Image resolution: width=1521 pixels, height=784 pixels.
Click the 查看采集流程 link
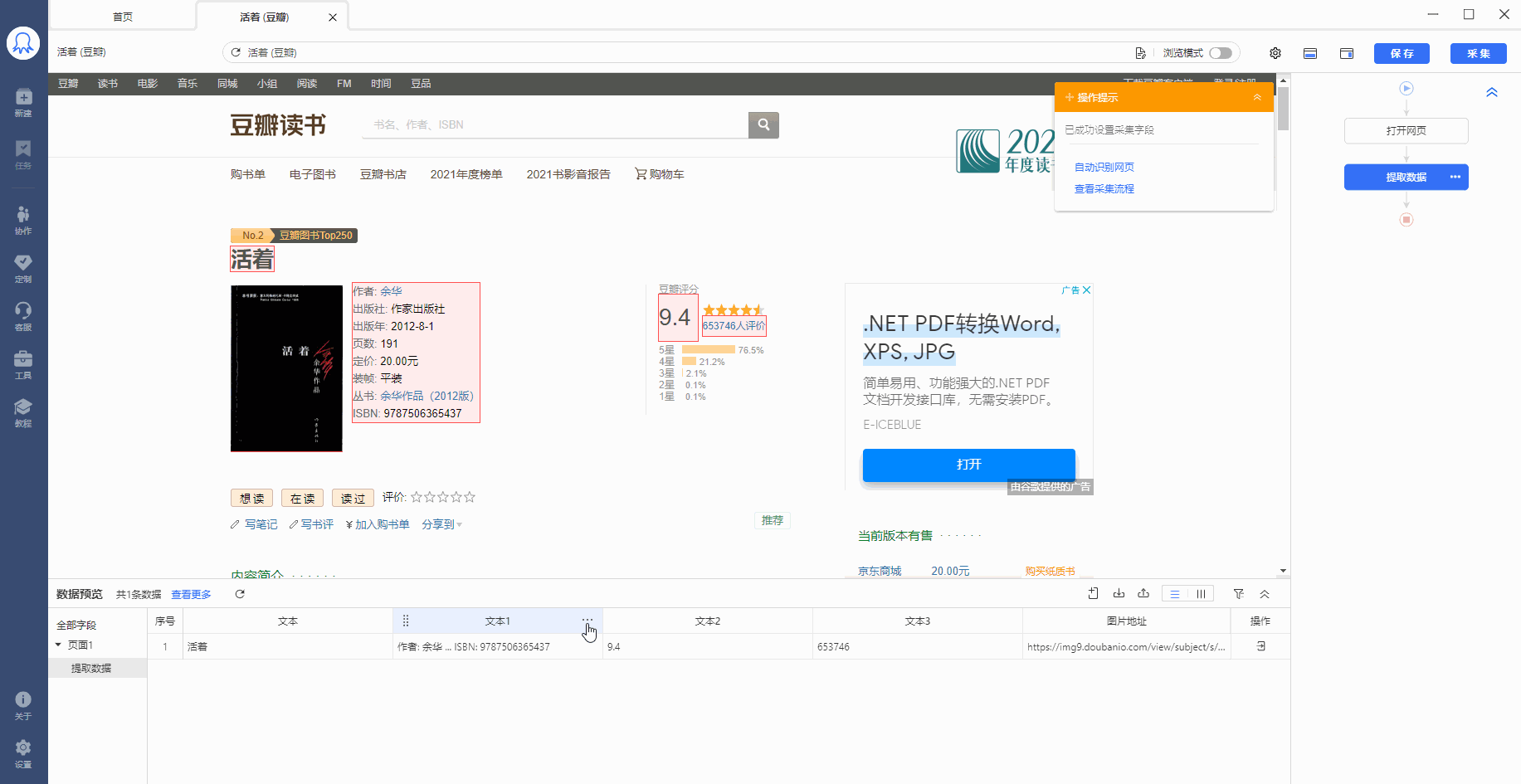point(1104,189)
